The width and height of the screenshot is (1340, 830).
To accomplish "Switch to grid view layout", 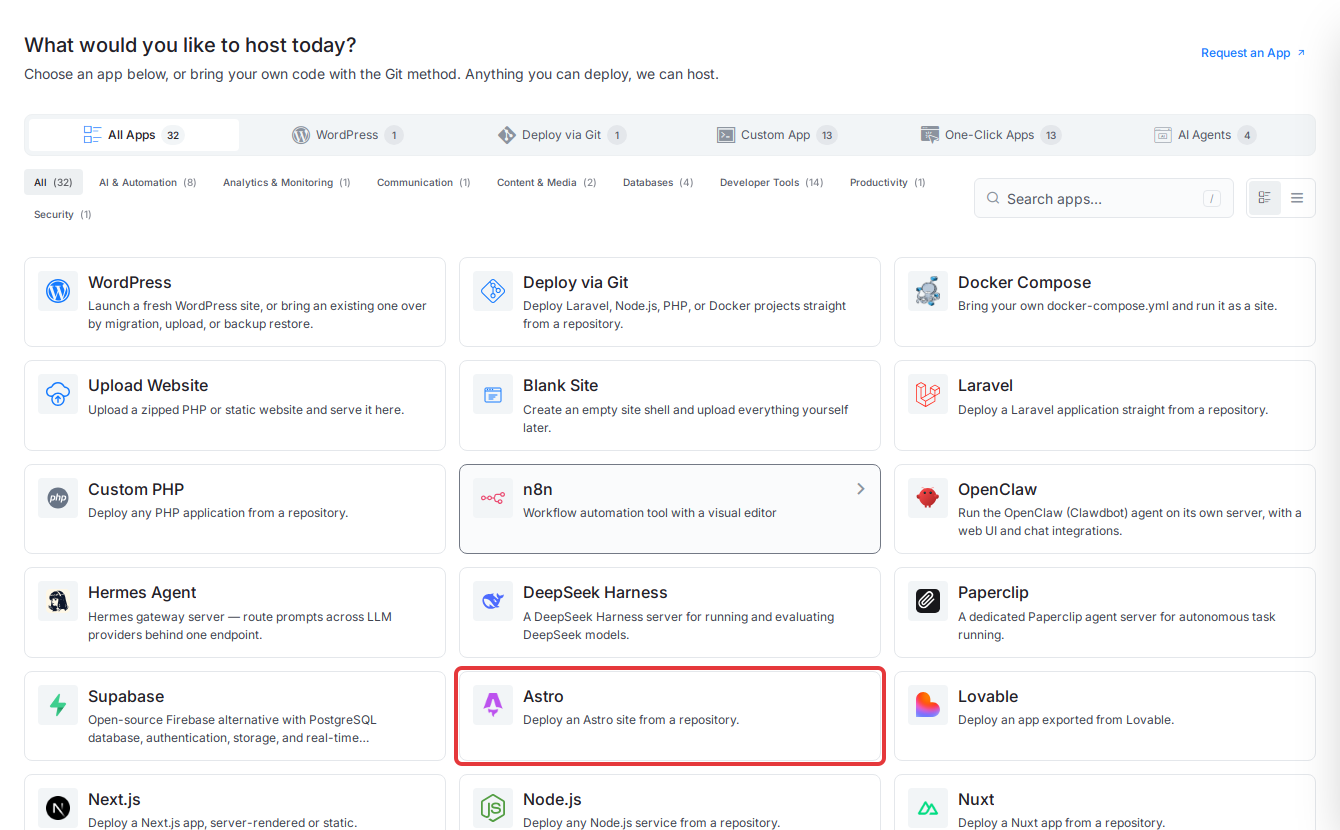I will (x=1265, y=198).
